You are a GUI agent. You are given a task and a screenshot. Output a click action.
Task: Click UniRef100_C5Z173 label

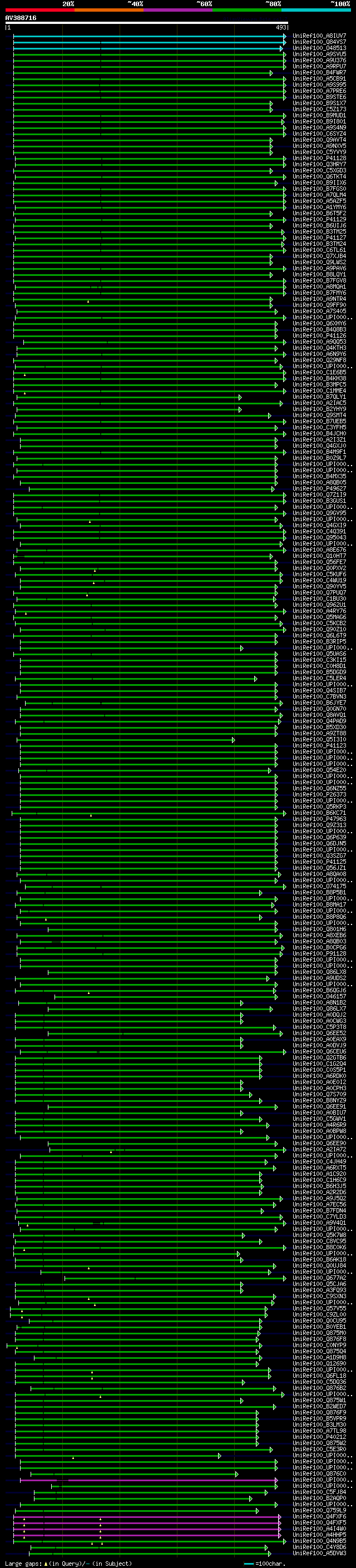click(x=319, y=109)
